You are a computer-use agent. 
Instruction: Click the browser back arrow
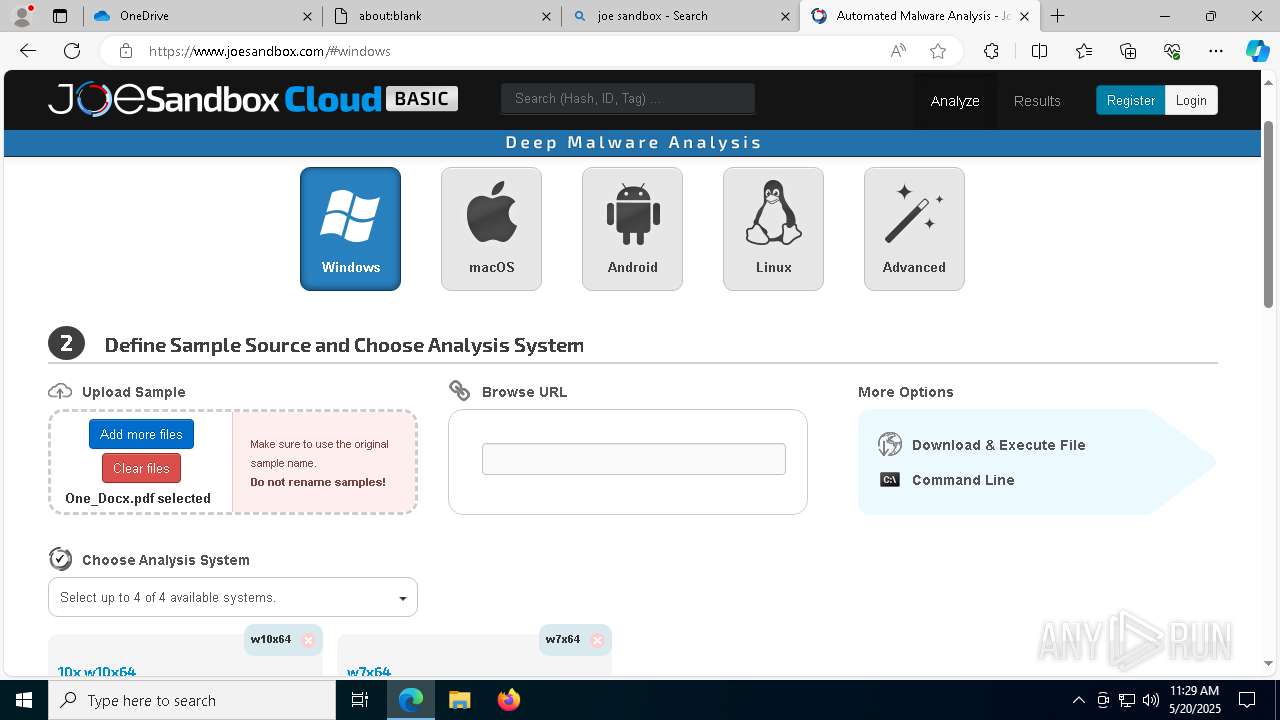pos(28,51)
